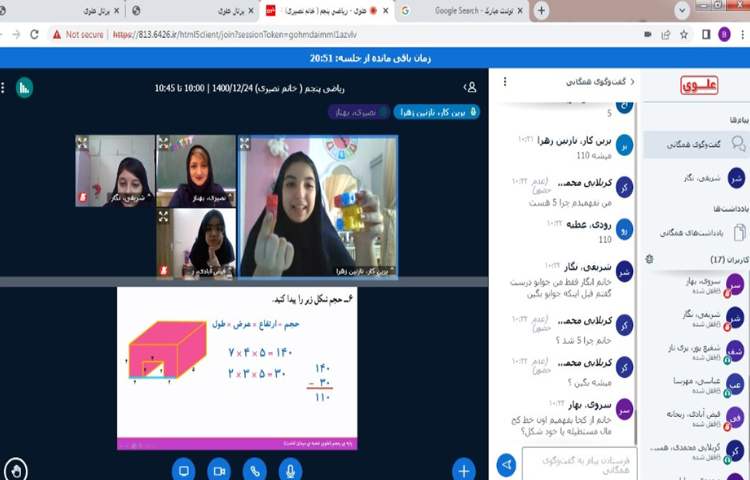Image resolution: width=750 pixels, height=480 pixels.
Task: Click the presentation slide with volume problem
Action: (237, 368)
